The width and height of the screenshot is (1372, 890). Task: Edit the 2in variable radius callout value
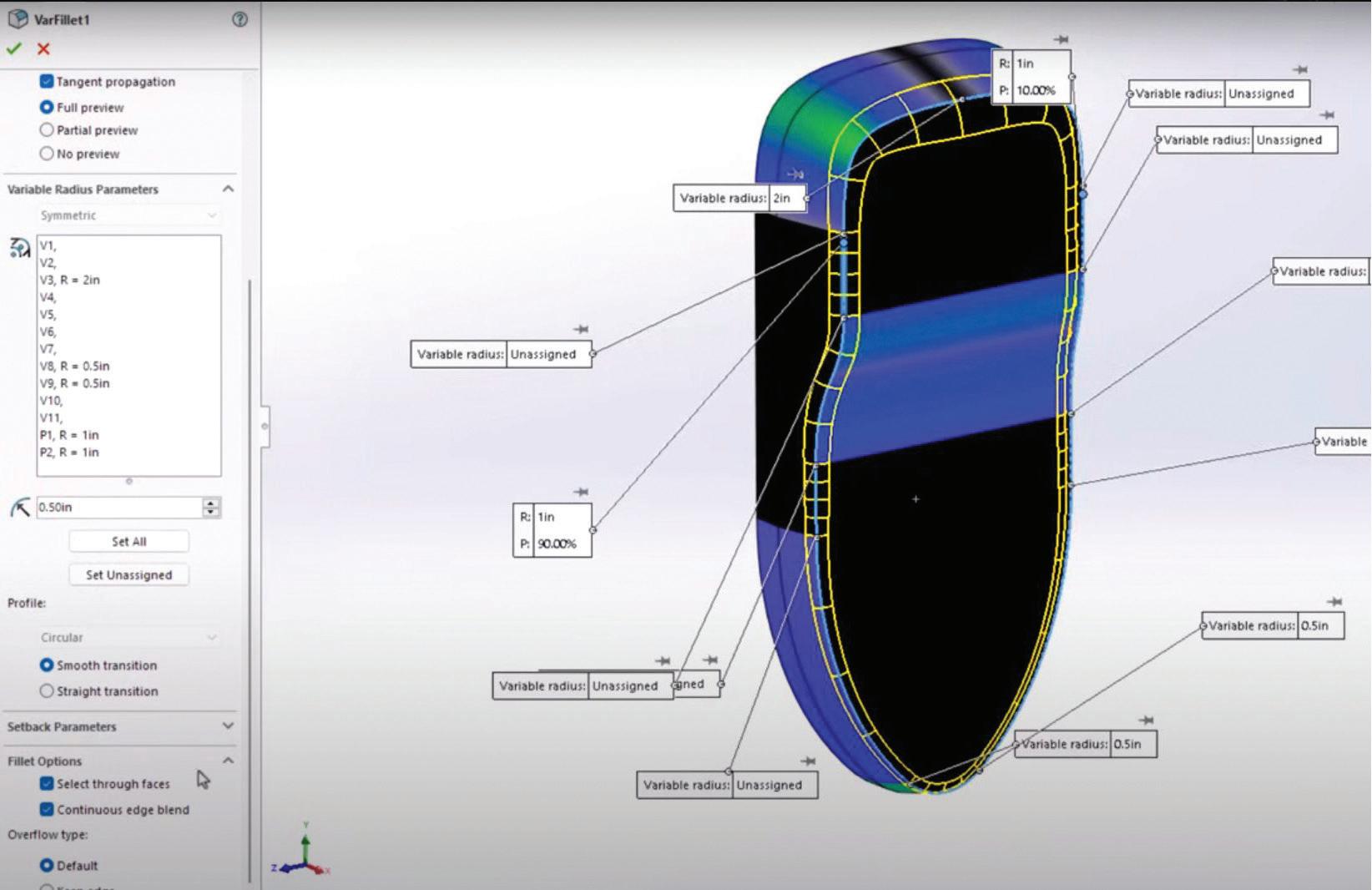tap(788, 198)
